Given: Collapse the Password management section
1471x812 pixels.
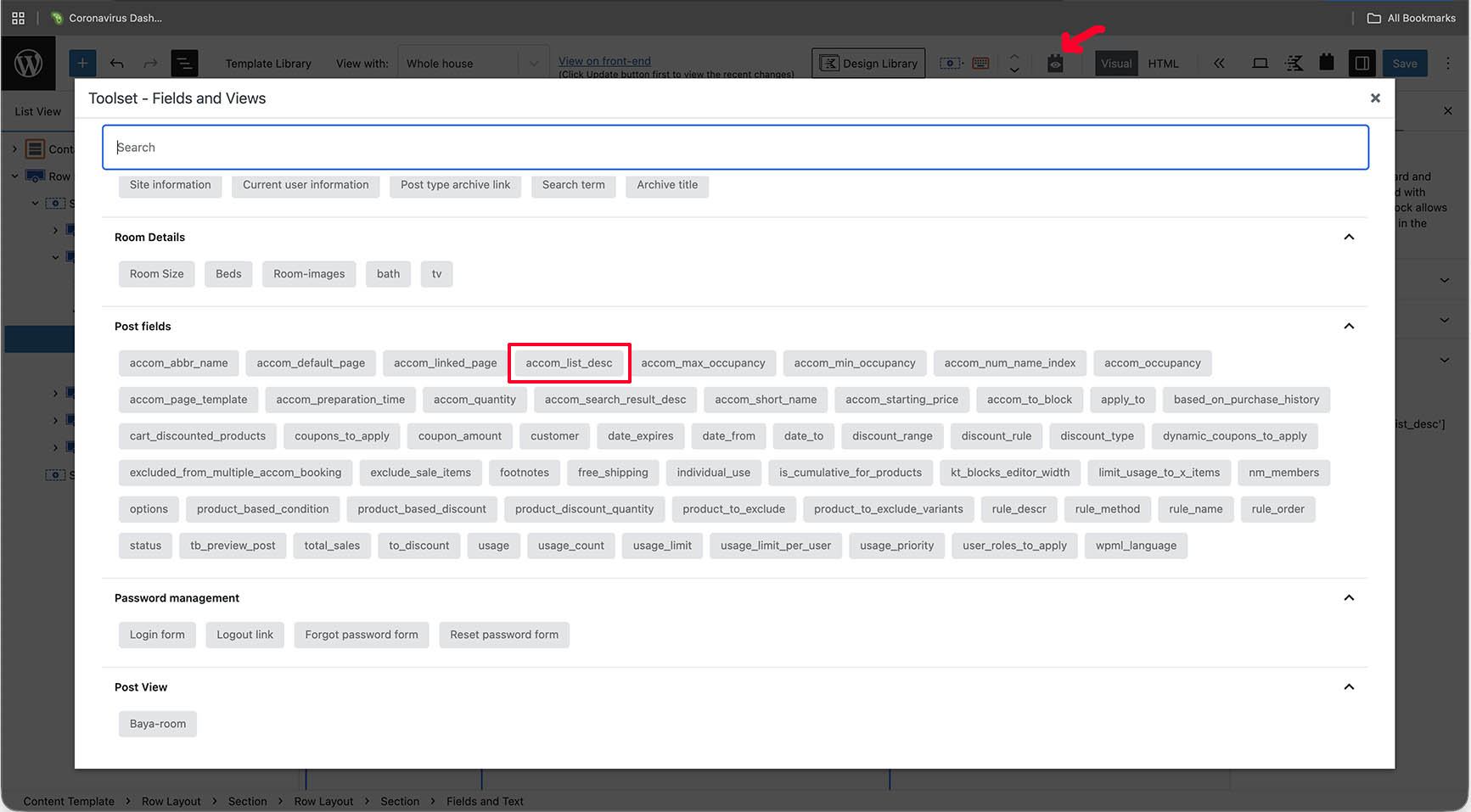Looking at the screenshot, I should click(1349, 597).
